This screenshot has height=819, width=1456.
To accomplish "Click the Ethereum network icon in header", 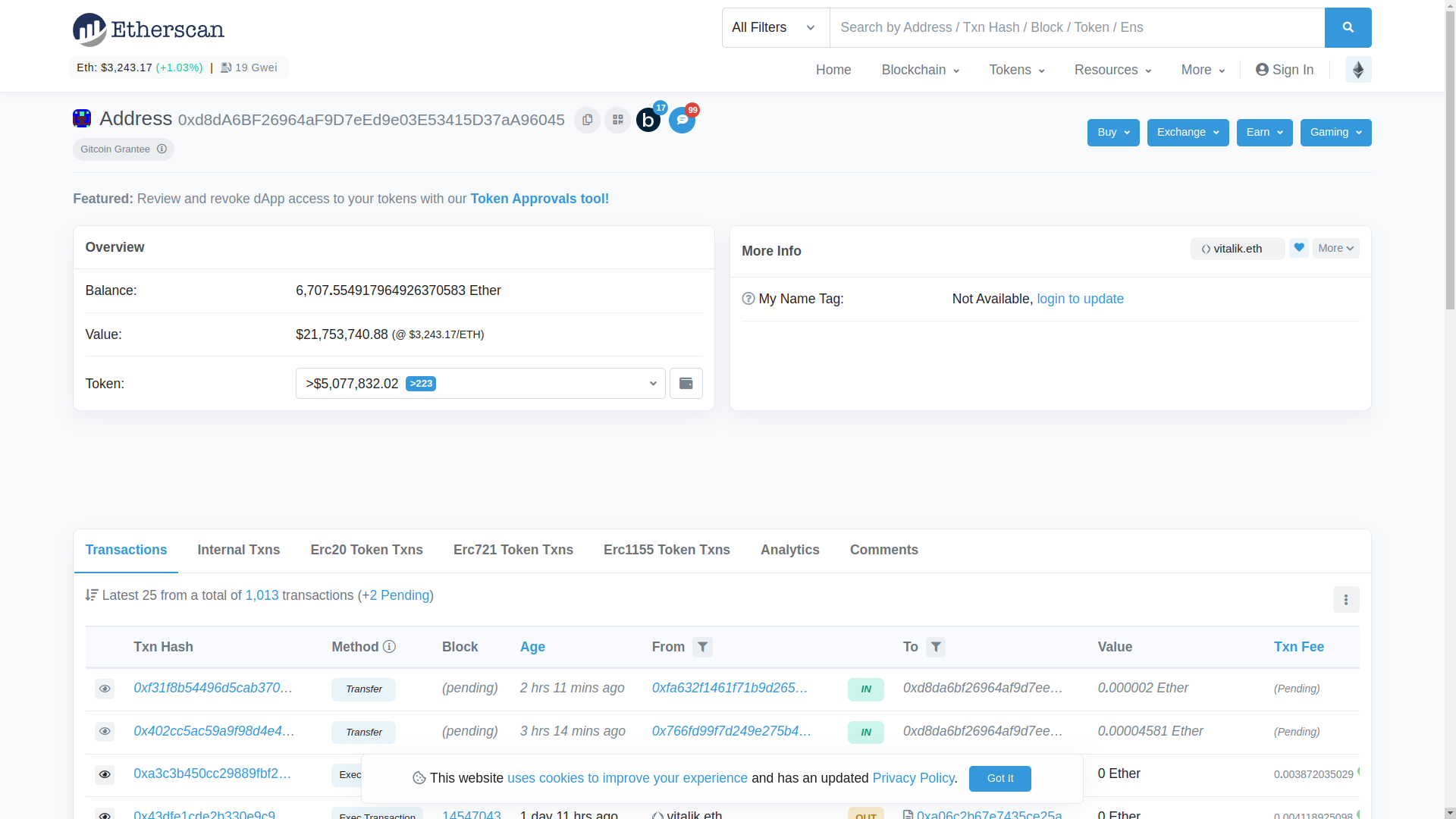I will point(1358,70).
